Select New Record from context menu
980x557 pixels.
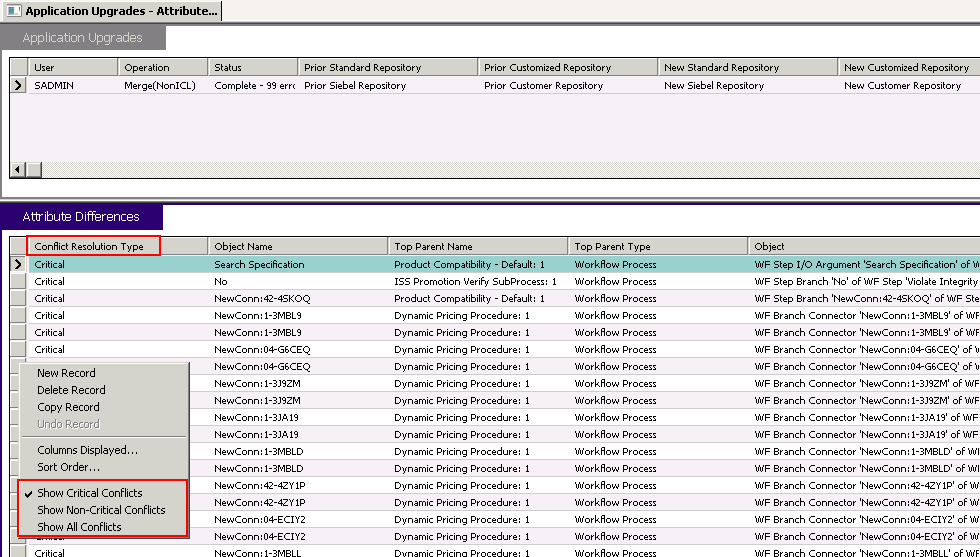pos(66,373)
